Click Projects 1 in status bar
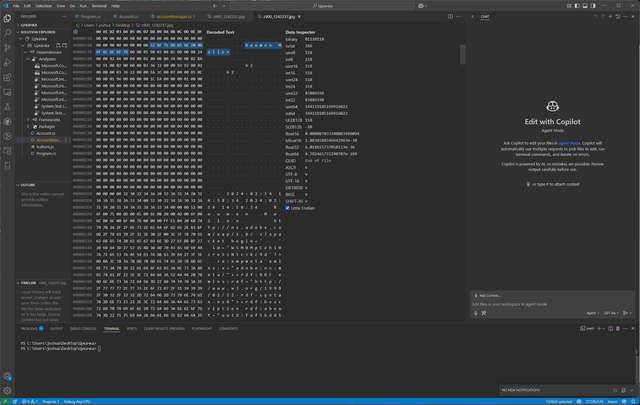This screenshot has height=405, width=640. point(51,402)
